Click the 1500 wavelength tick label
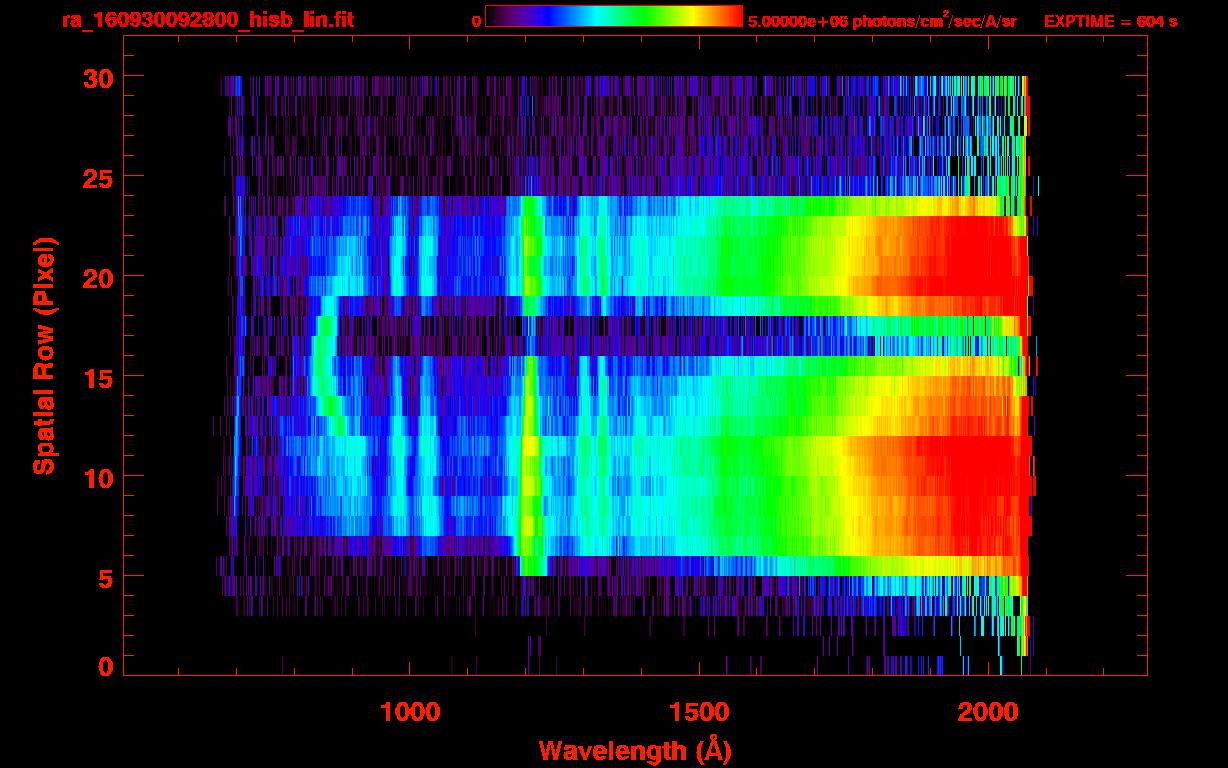Viewport: 1228px width, 768px height. (x=699, y=712)
